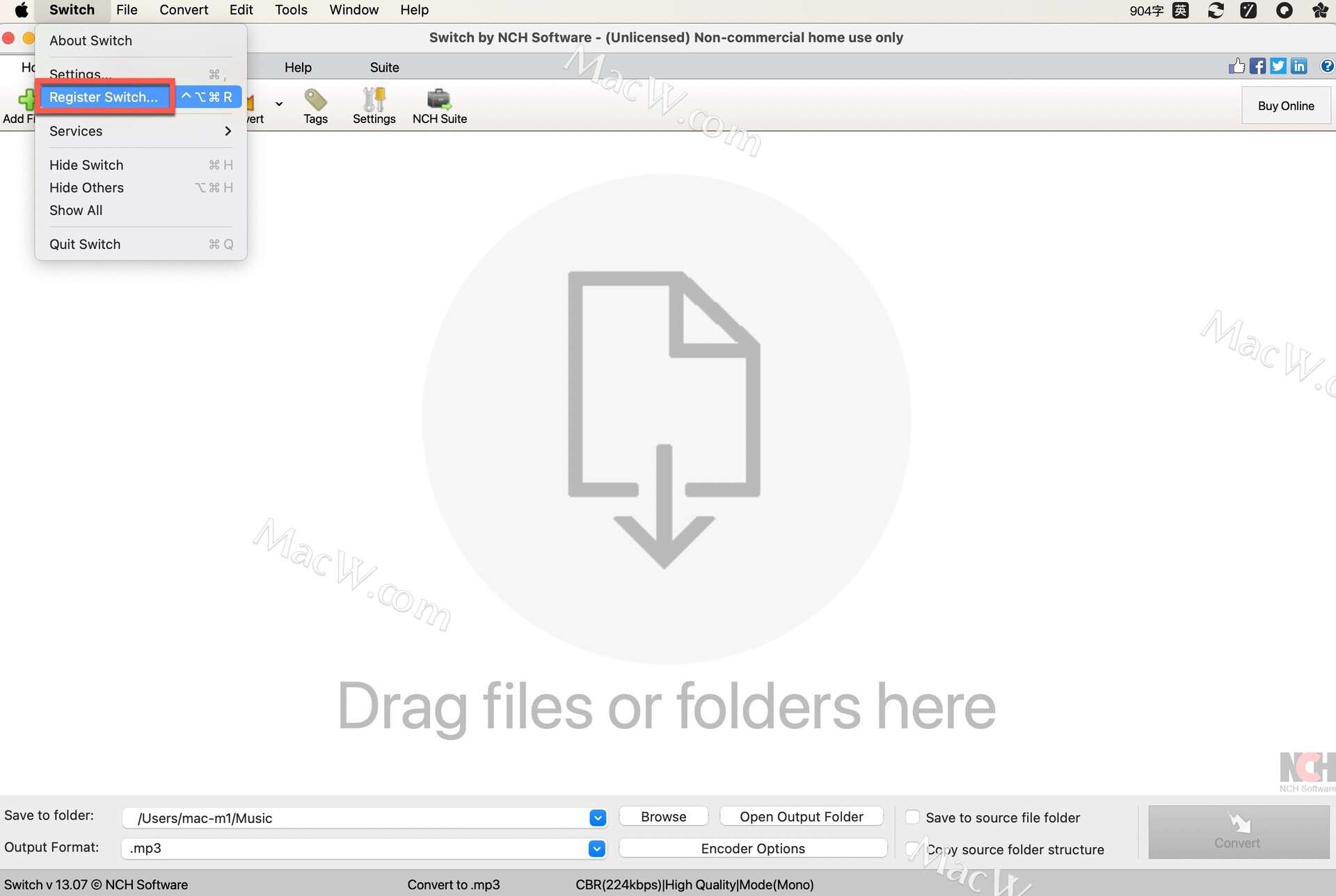The image size is (1336, 896).
Task: Open the NCH Suite toolbox icon
Action: click(439, 106)
